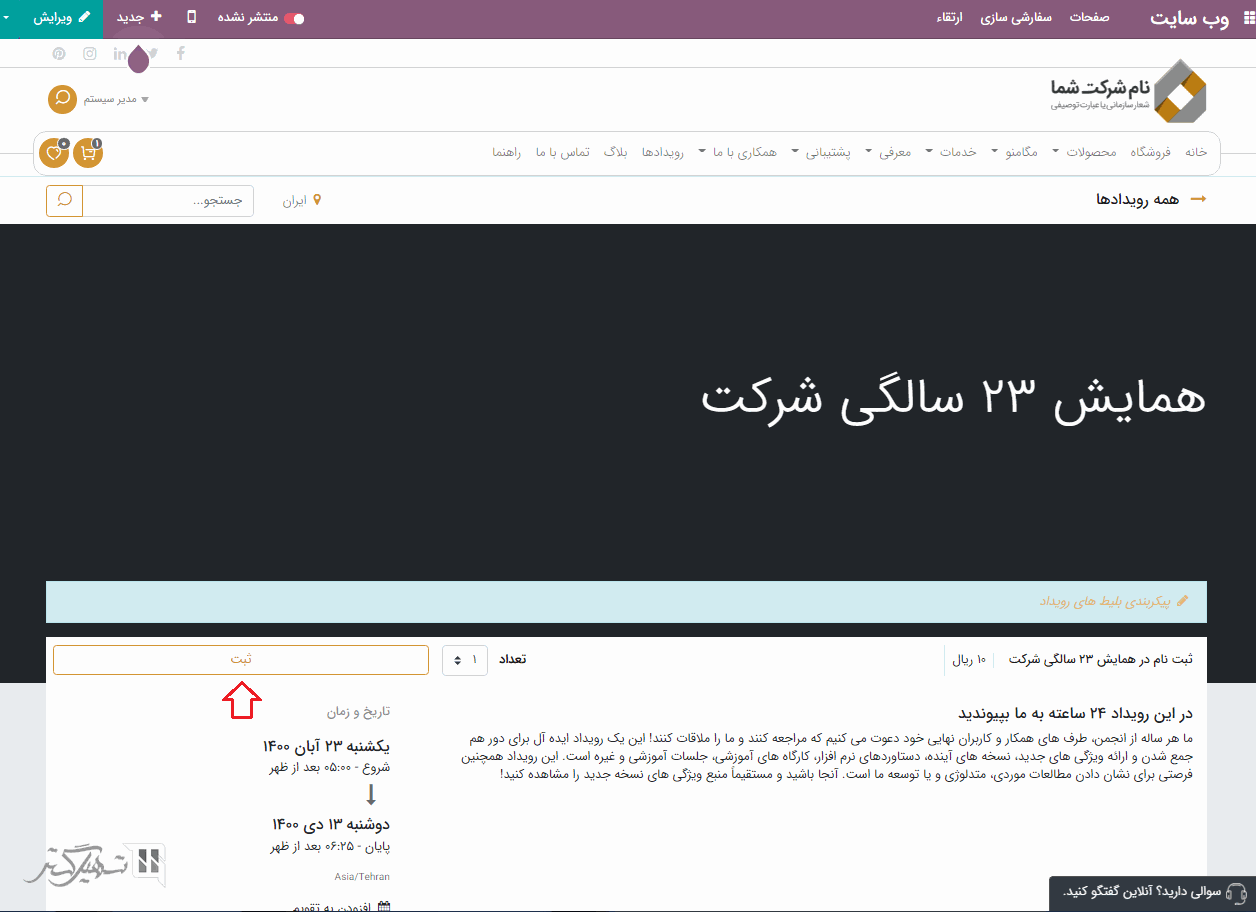Open the wishlist heart icon
The image size is (1256, 912).
pyautogui.click(x=54, y=153)
